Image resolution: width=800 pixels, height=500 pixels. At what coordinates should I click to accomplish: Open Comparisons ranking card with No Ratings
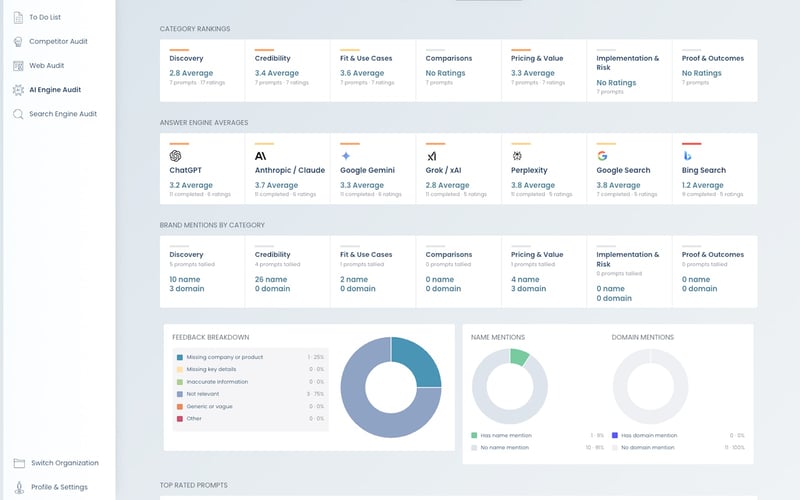coord(458,70)
